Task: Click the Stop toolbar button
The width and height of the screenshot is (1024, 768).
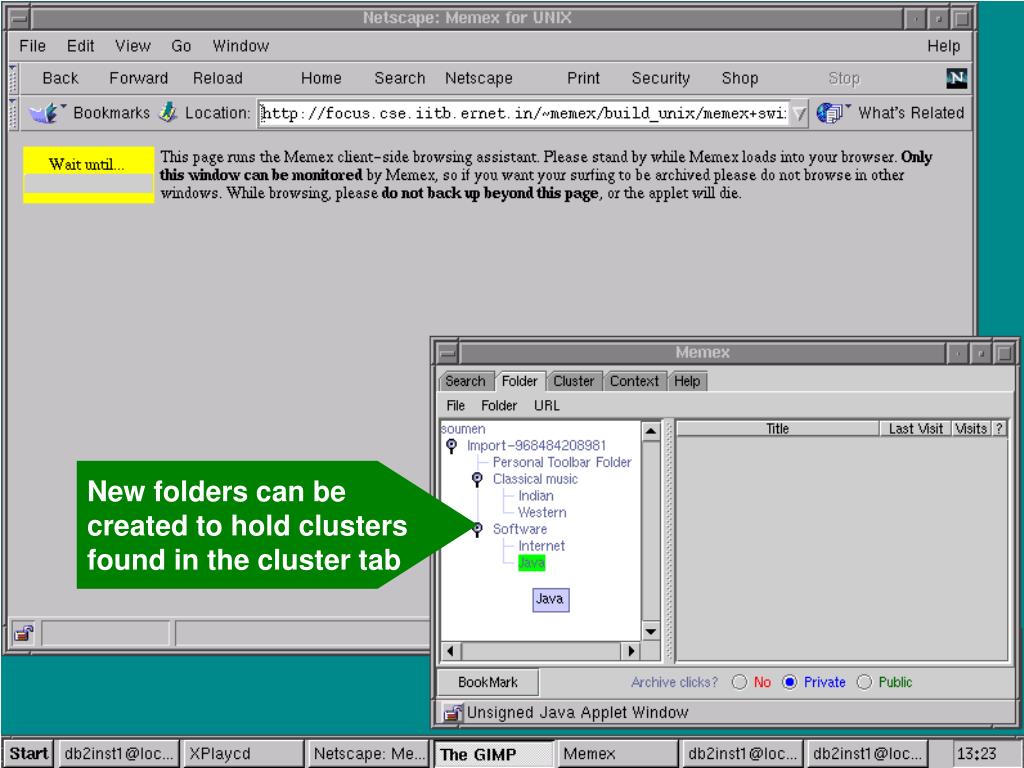Action: coord(844,78)
